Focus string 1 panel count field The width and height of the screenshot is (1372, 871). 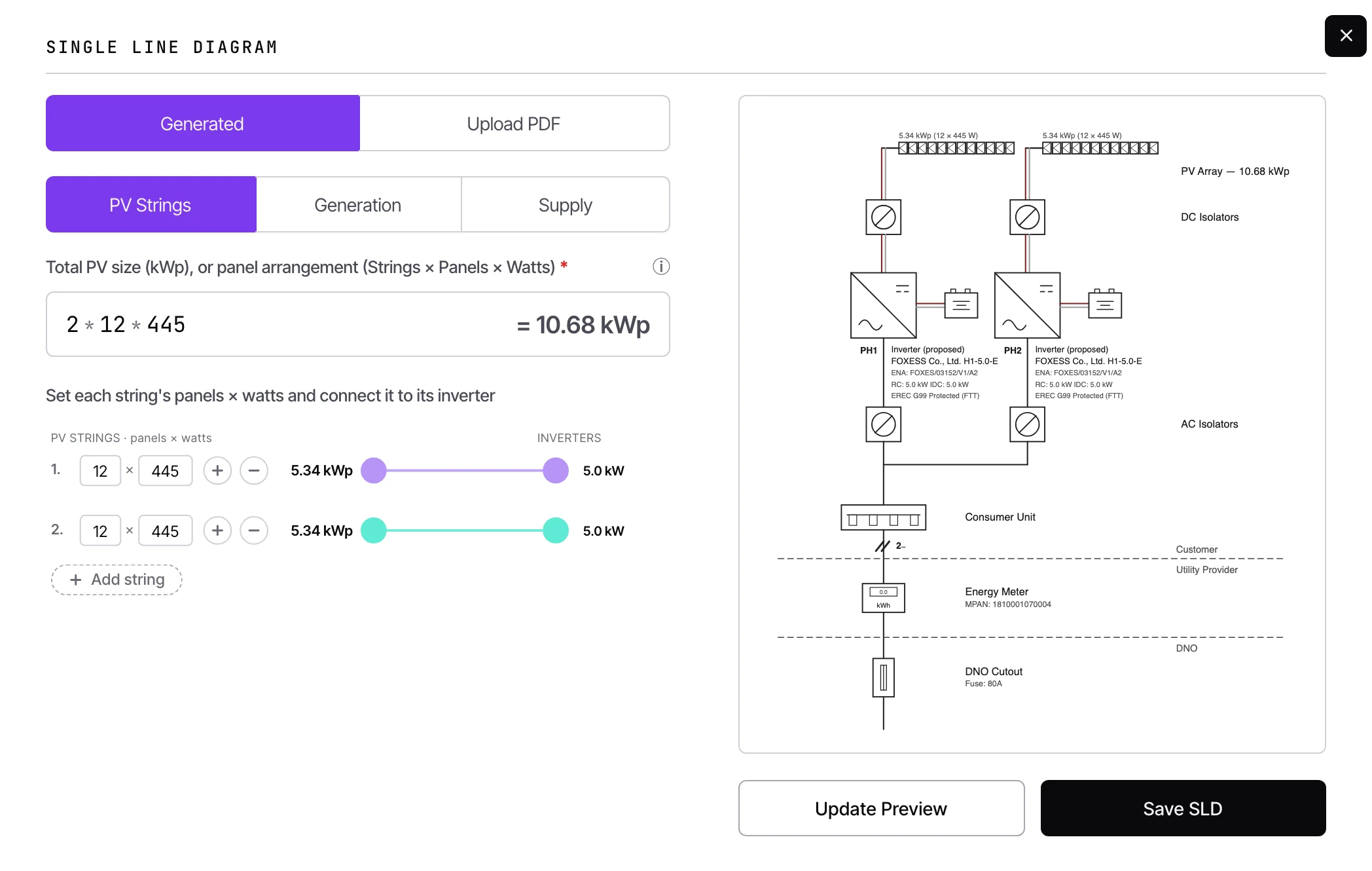[x=100, y=470]
